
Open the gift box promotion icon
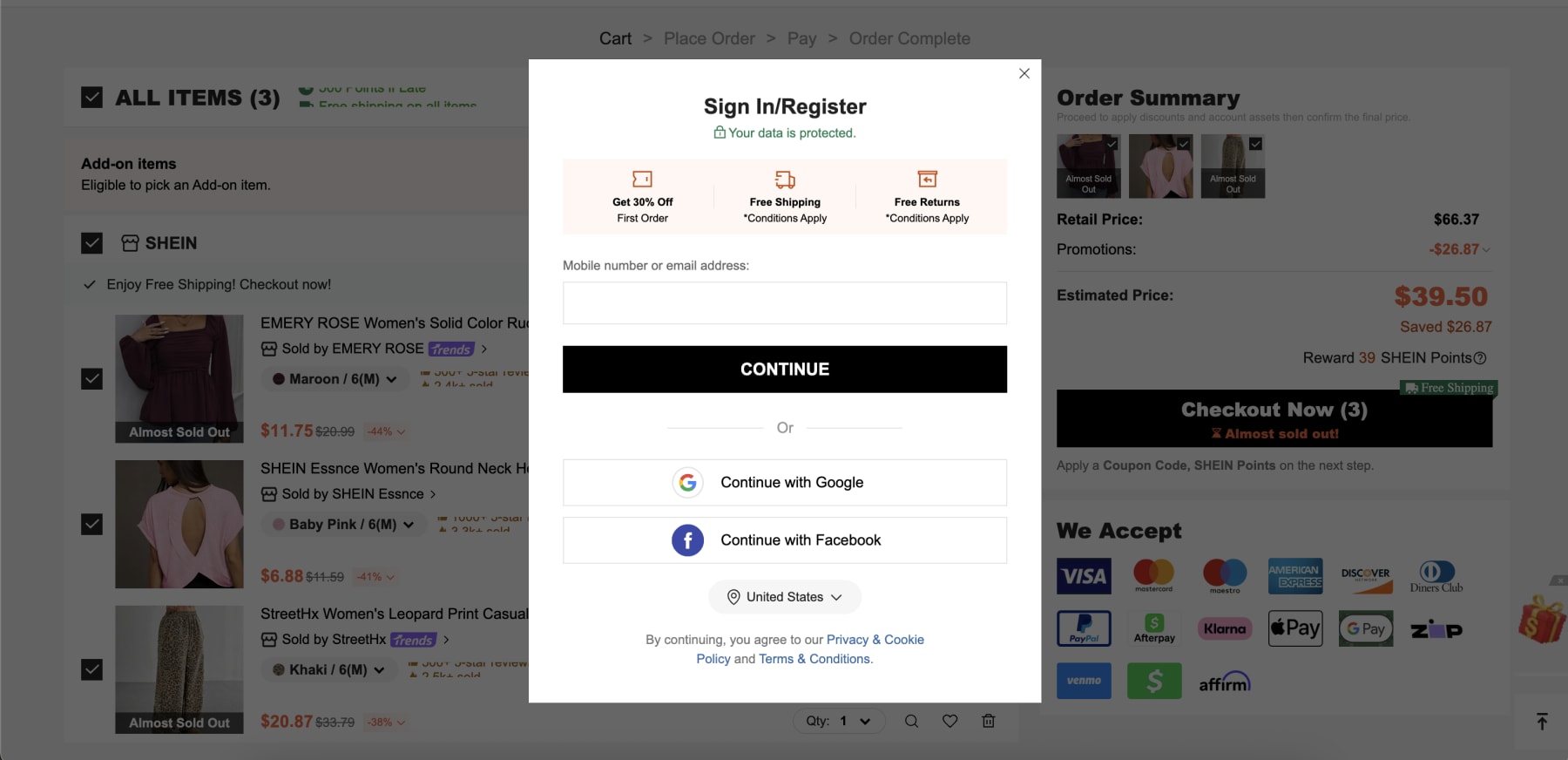[x=1541, y=620]
